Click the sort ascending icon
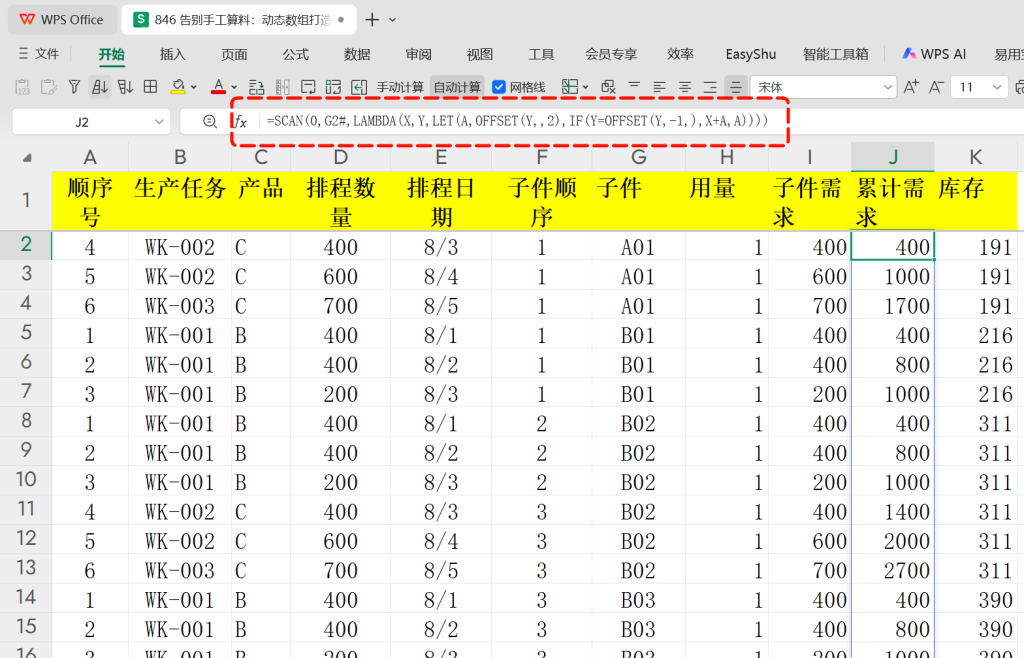1024x658 pixels. (100, 87)
